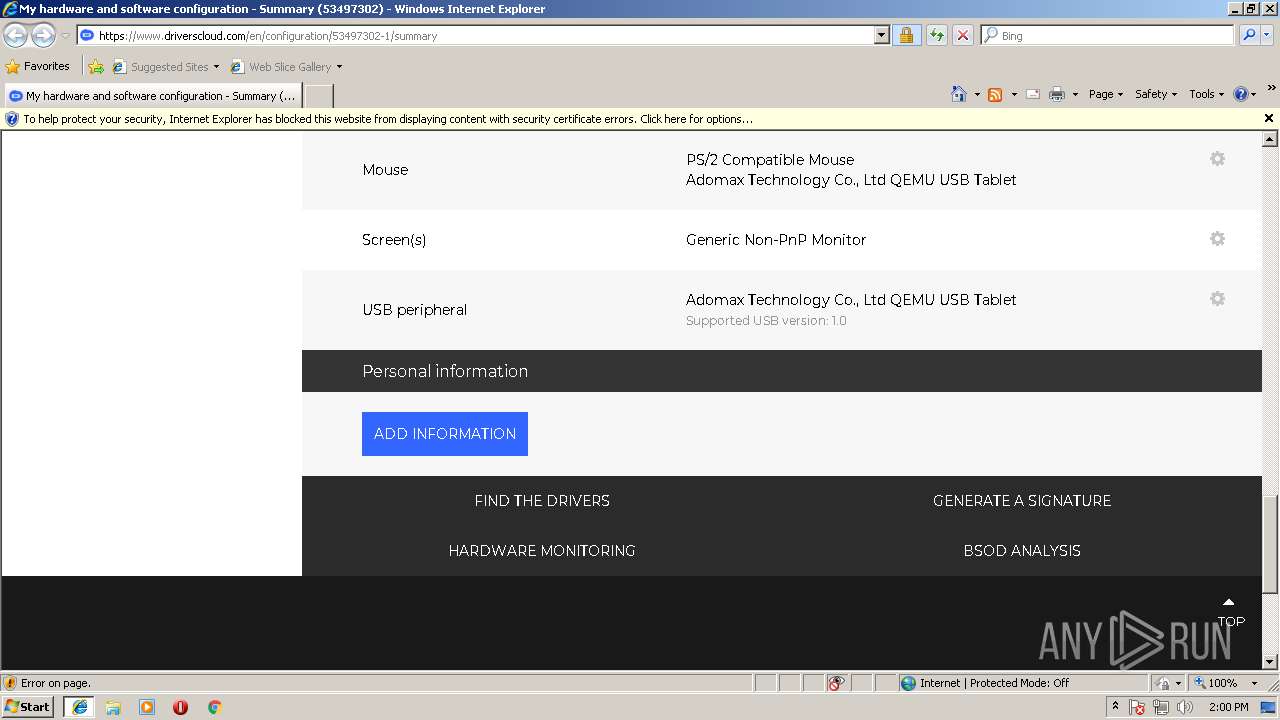Screen dimensions: 1280x720
Task: Open the zoom level 100% dropdown
Action: [x=1254, y=683]
